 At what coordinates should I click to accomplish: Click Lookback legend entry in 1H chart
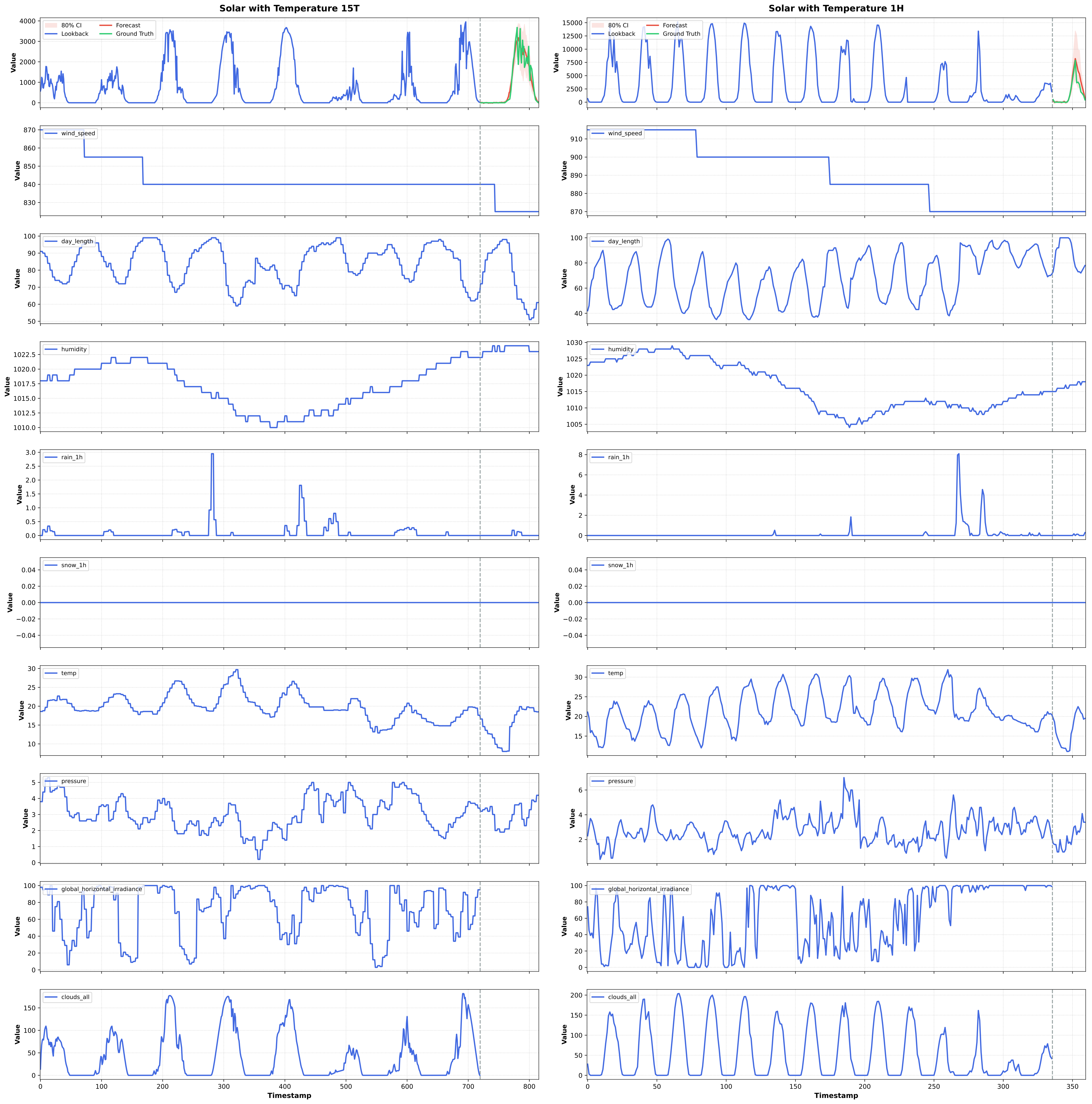pyautogui.click(x=621, y=34)
